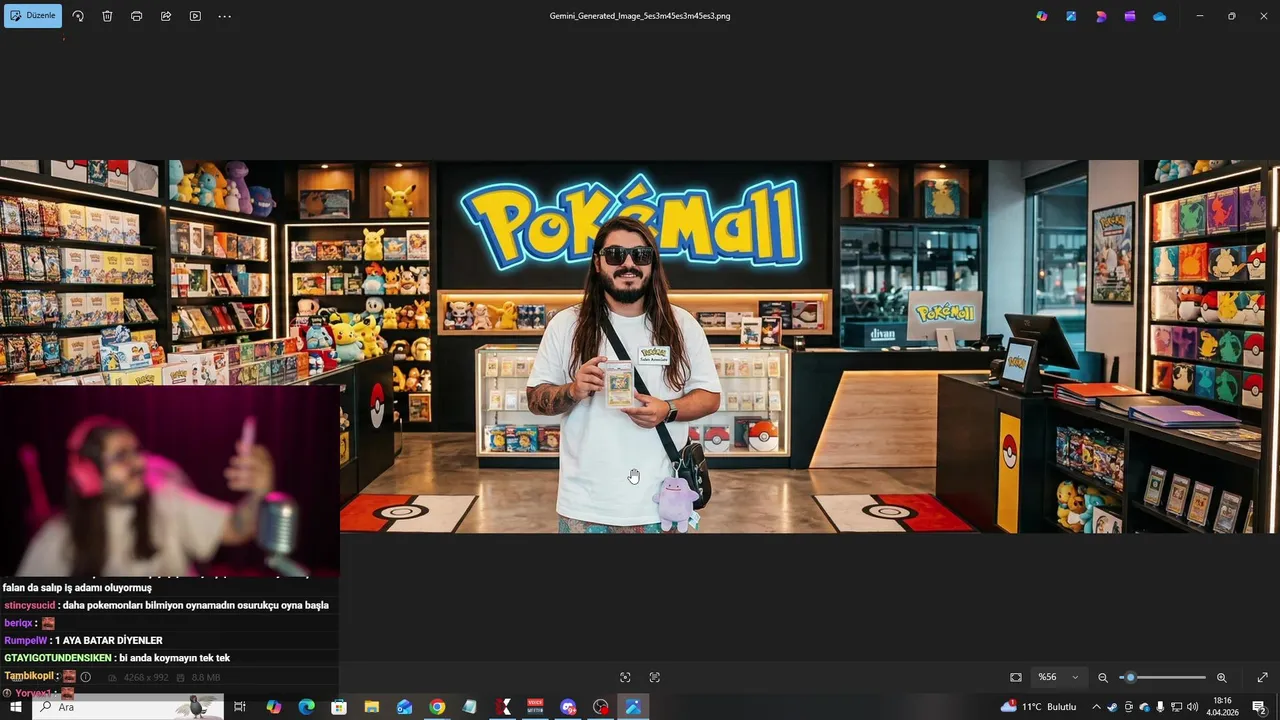Viewport: 1280px width, 720px height.
Task: Open File Explorer from the taskbar
Action: point(372,707)
